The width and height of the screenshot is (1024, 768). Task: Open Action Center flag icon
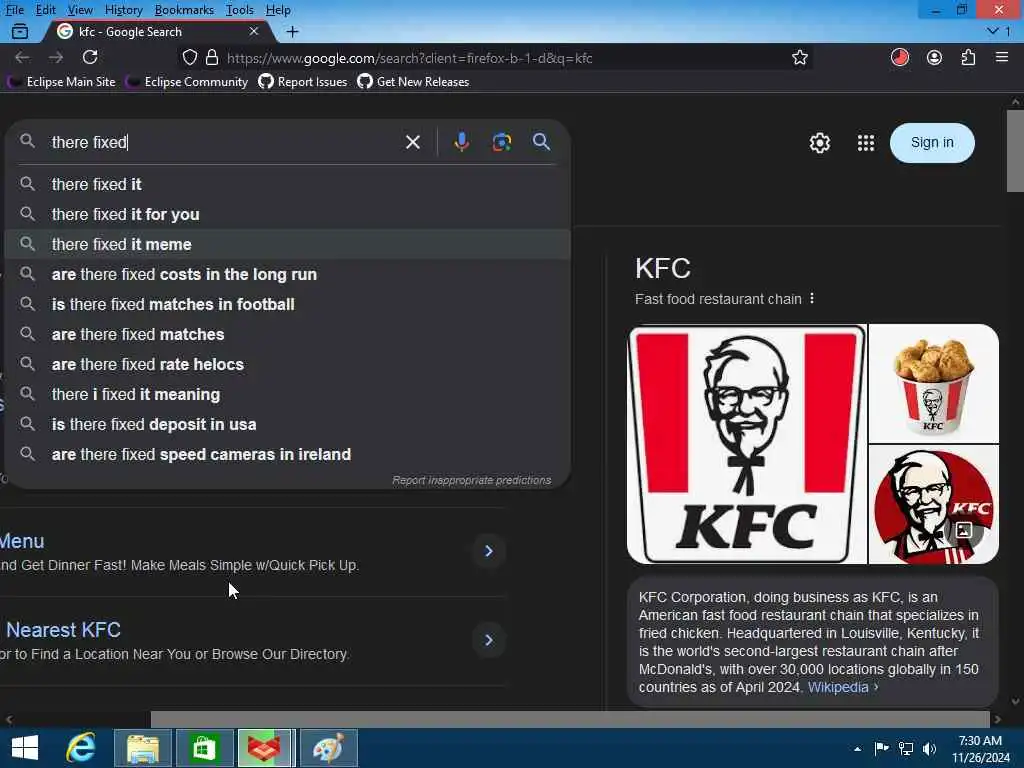click(882, 749)
